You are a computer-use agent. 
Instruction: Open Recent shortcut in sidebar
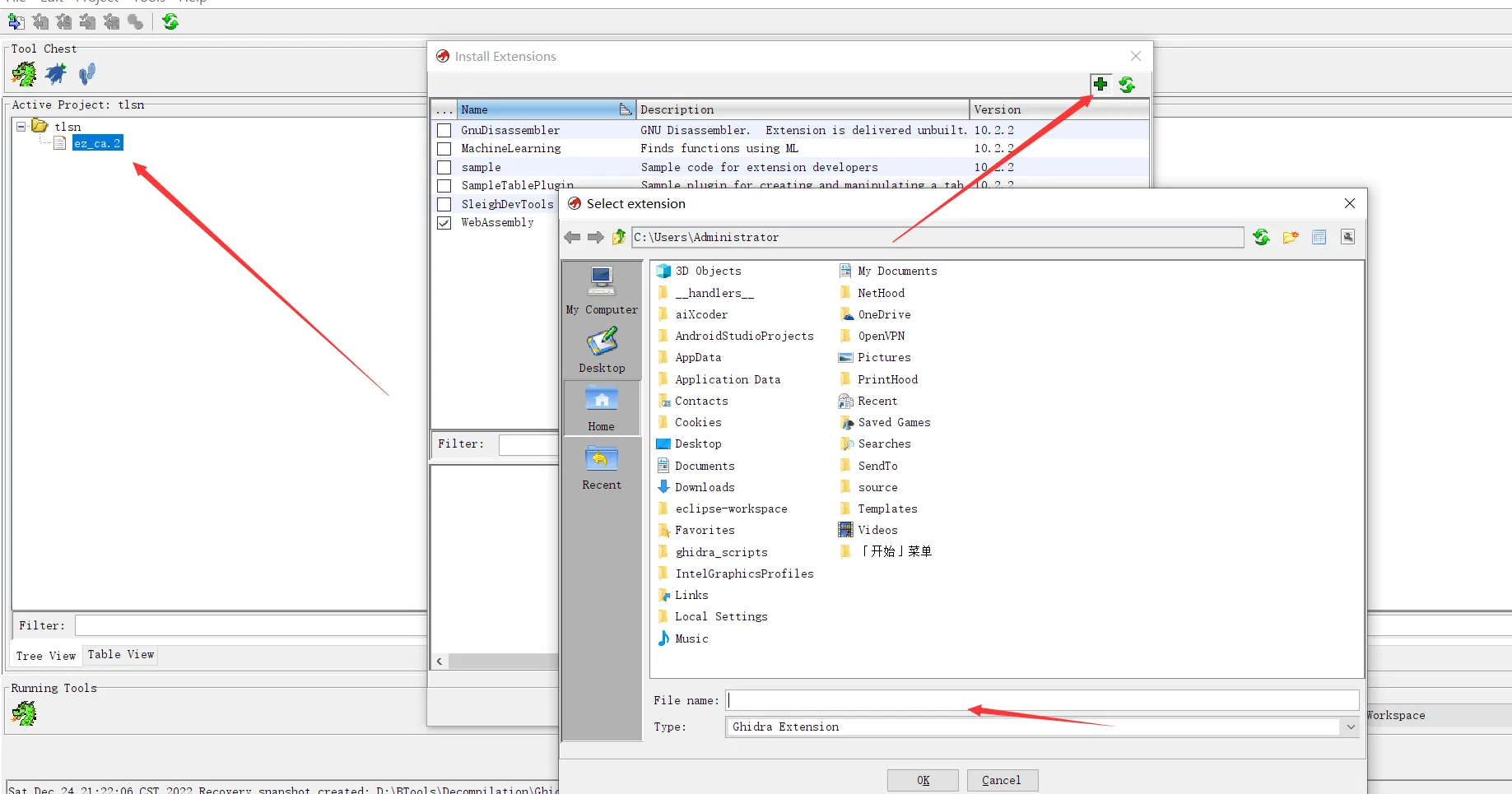click(x=602, y=467)
